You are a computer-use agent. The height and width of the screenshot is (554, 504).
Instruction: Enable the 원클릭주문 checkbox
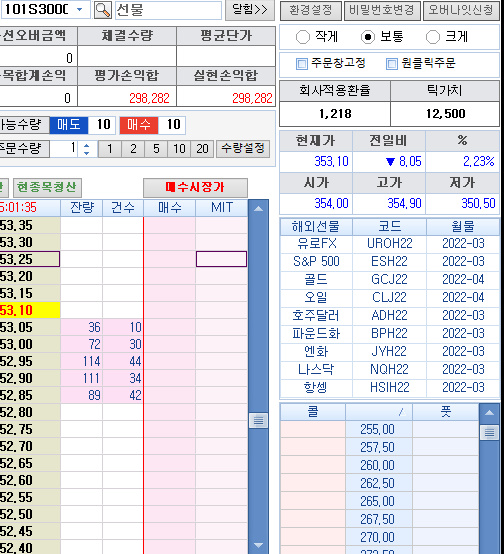[x=392, y=64]
